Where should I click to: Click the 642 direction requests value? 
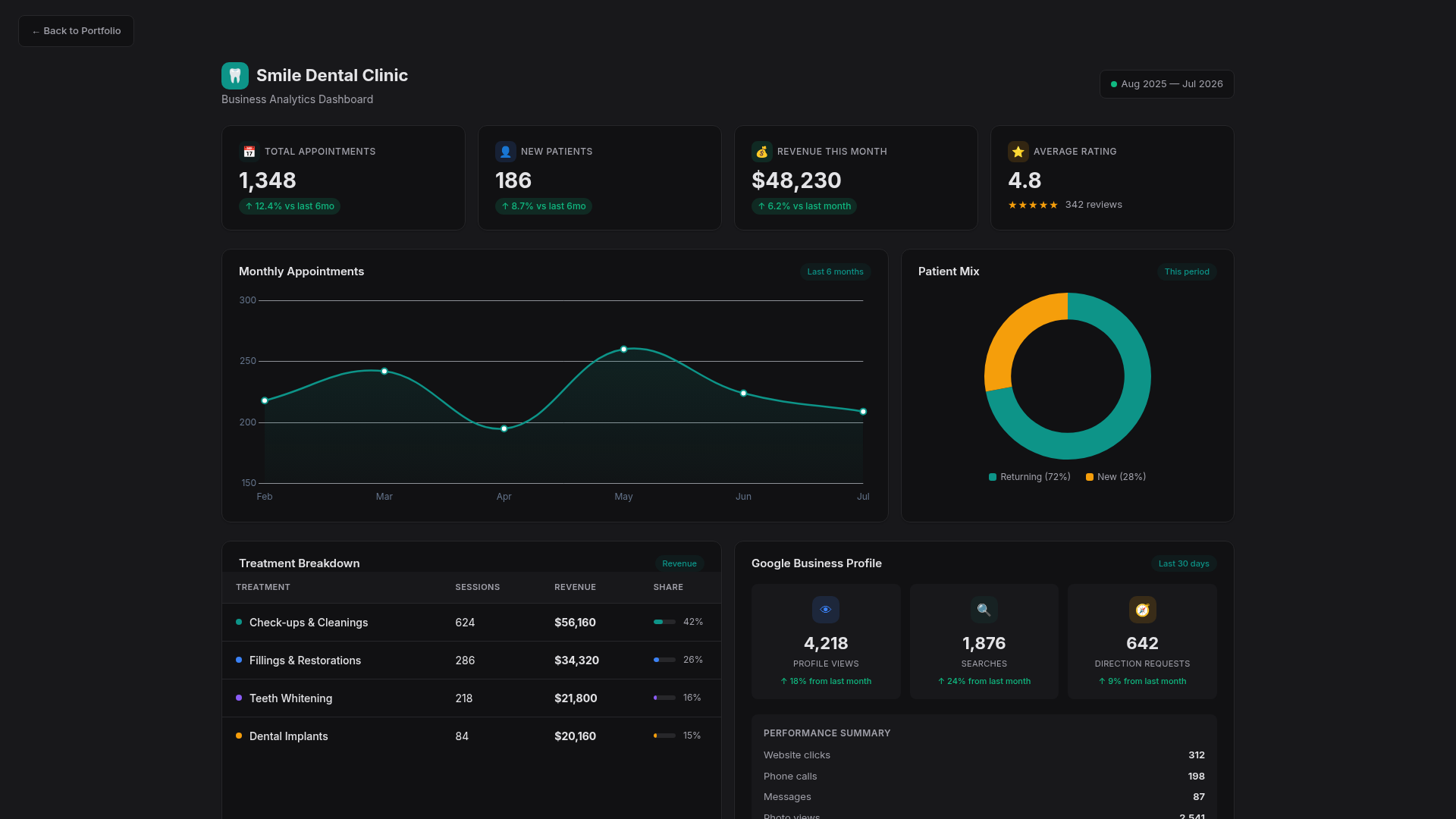point(1143,644)
